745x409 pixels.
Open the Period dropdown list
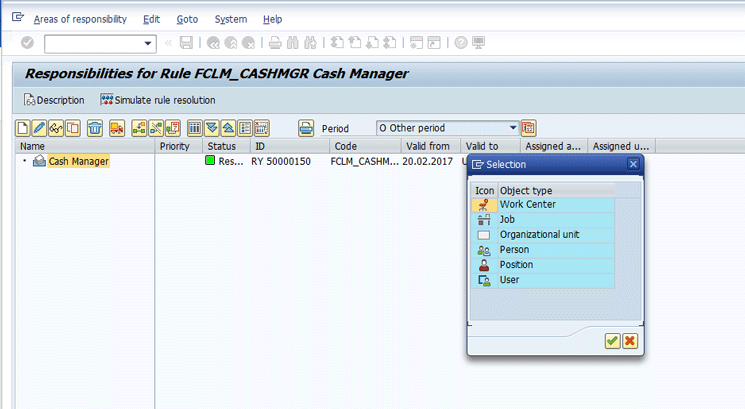click(x=514, y=128)
